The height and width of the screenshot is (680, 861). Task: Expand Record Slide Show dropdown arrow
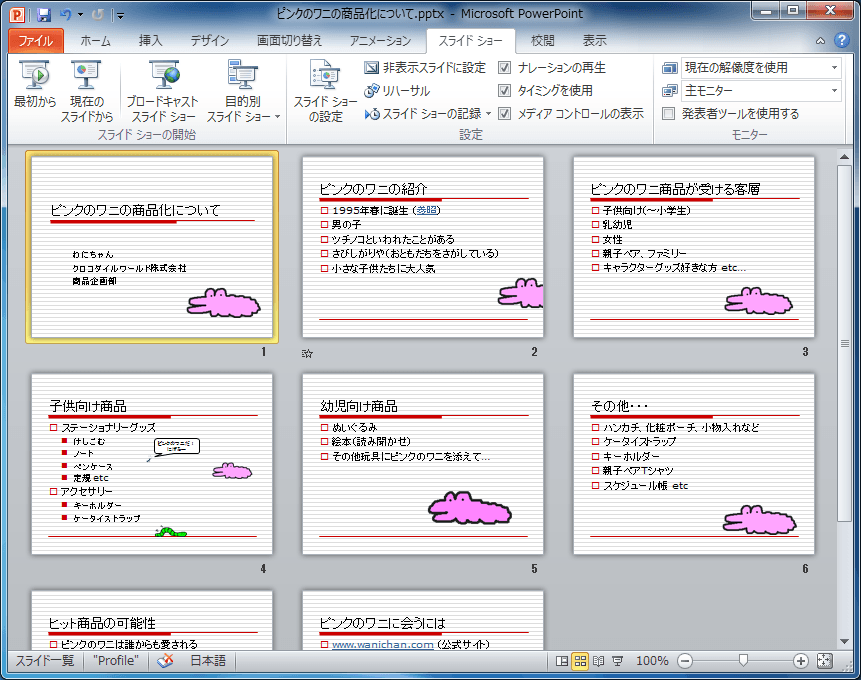point(488,114)
